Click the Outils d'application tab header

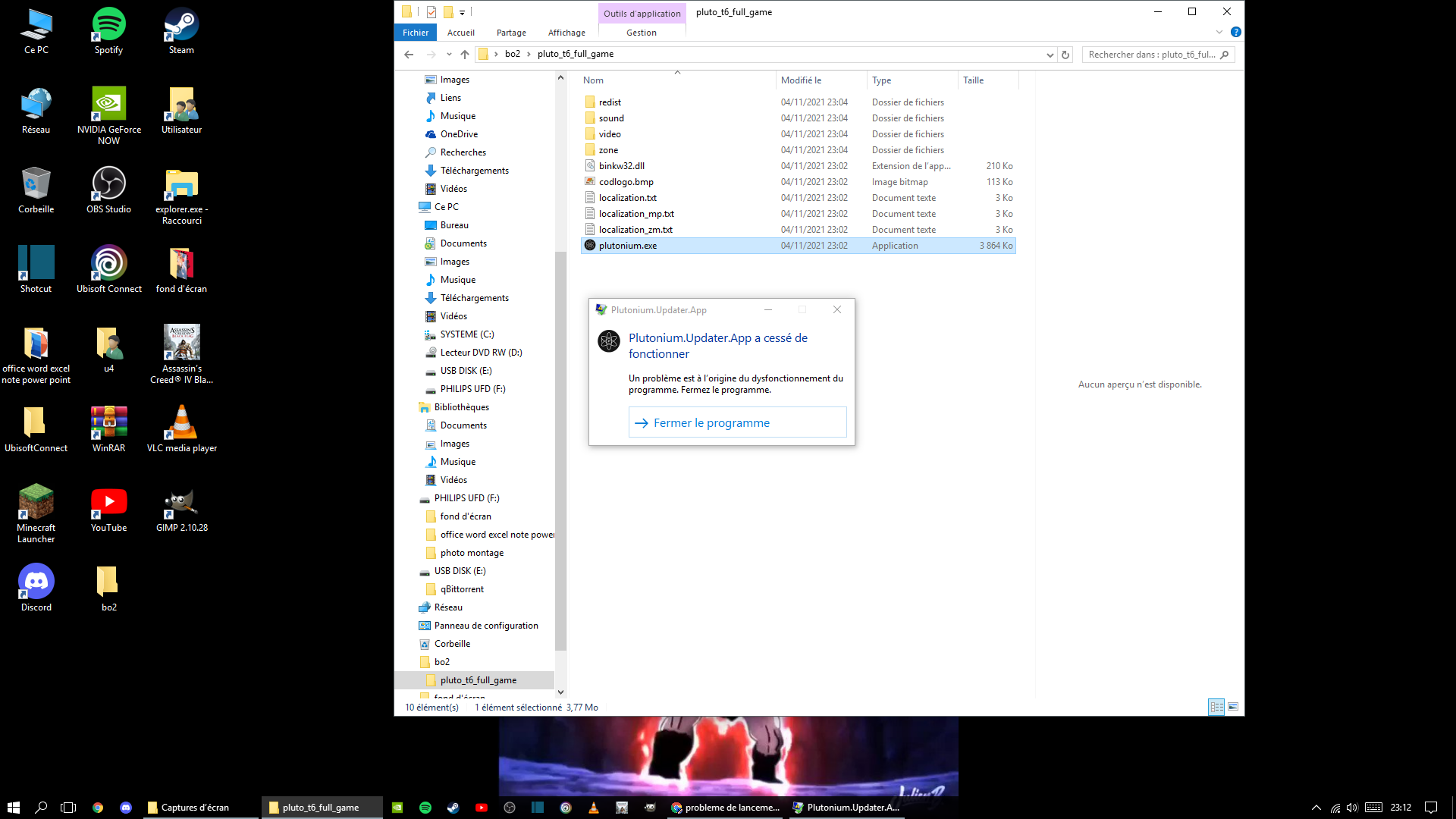pos(642,14)
